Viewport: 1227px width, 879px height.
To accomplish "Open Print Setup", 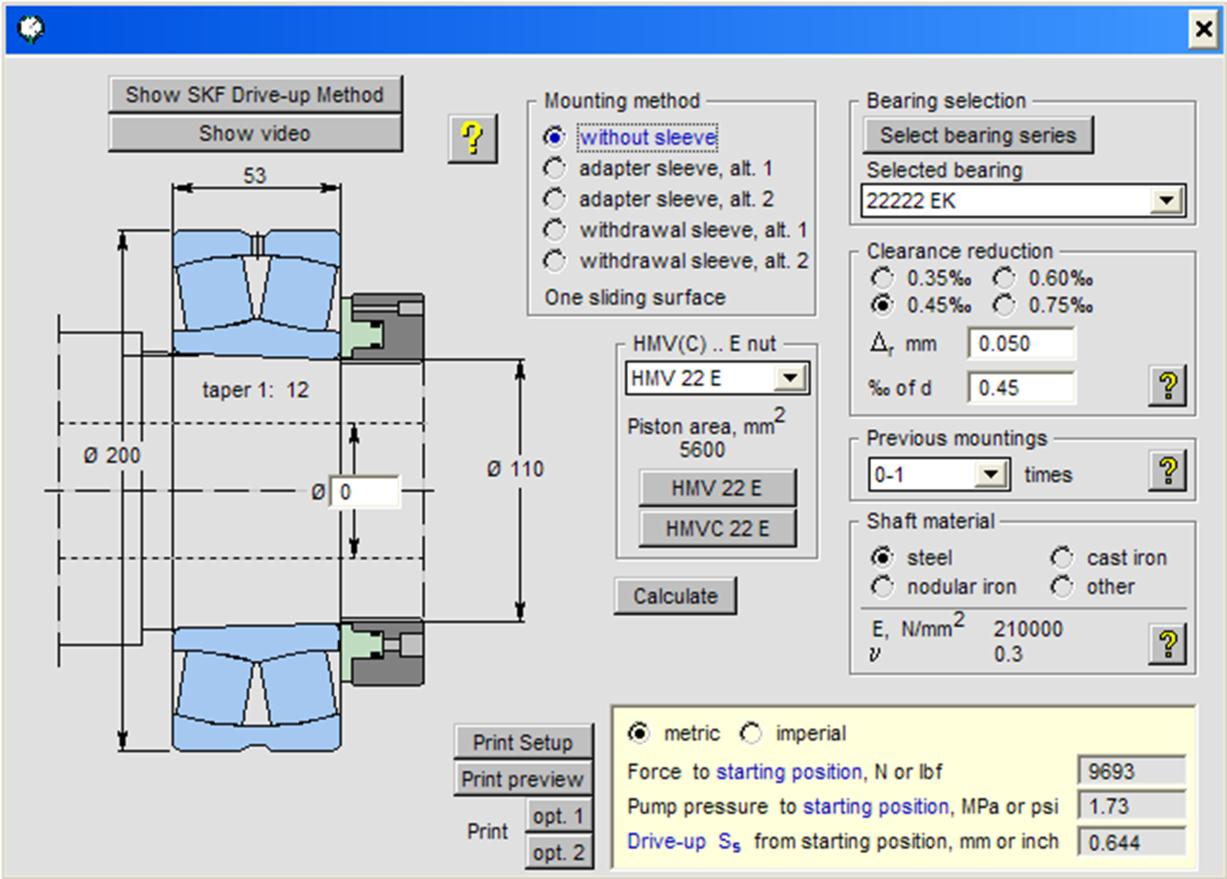I will coord(523,742).
